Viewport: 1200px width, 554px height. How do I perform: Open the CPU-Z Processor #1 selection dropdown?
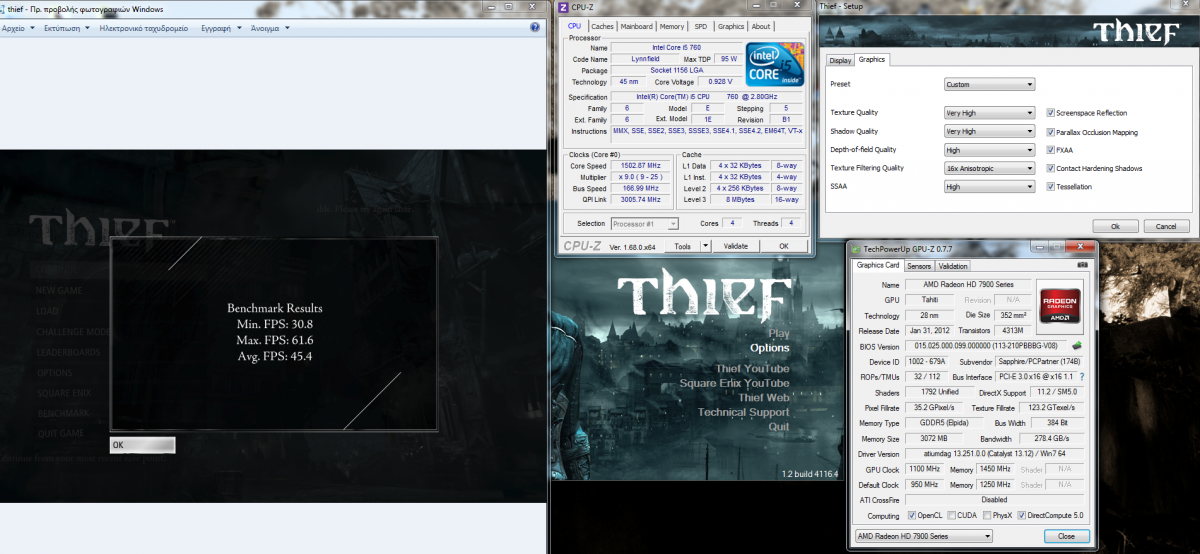644,223
